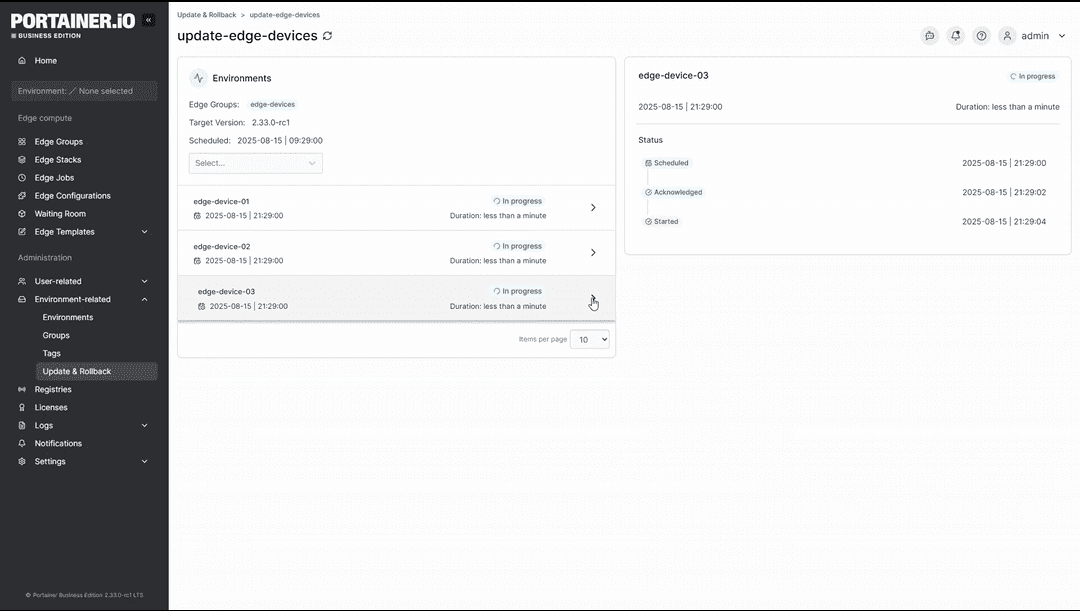Click the Scheduled status calendar icon
This screenshot has height=611, width=1080.
[x=648, y=163]
